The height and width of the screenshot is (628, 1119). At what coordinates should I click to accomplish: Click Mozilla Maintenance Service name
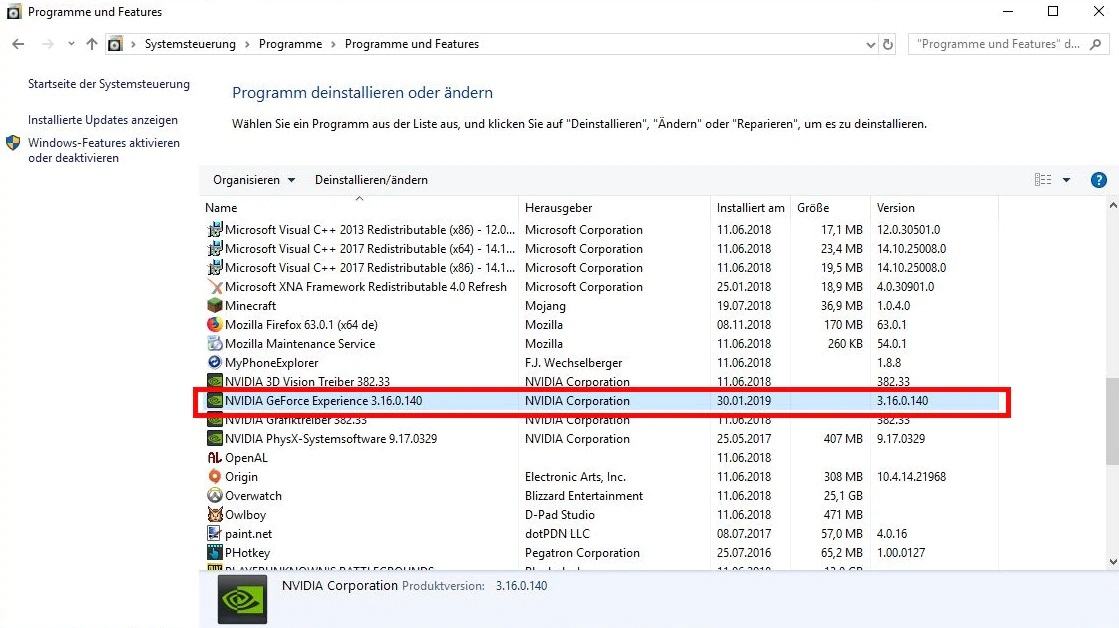click(300, 344)
